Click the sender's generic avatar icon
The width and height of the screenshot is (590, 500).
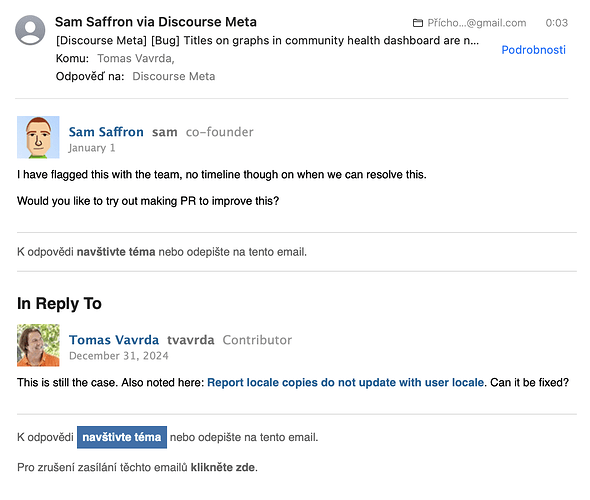pyautogui.click(x=30, y=30)
